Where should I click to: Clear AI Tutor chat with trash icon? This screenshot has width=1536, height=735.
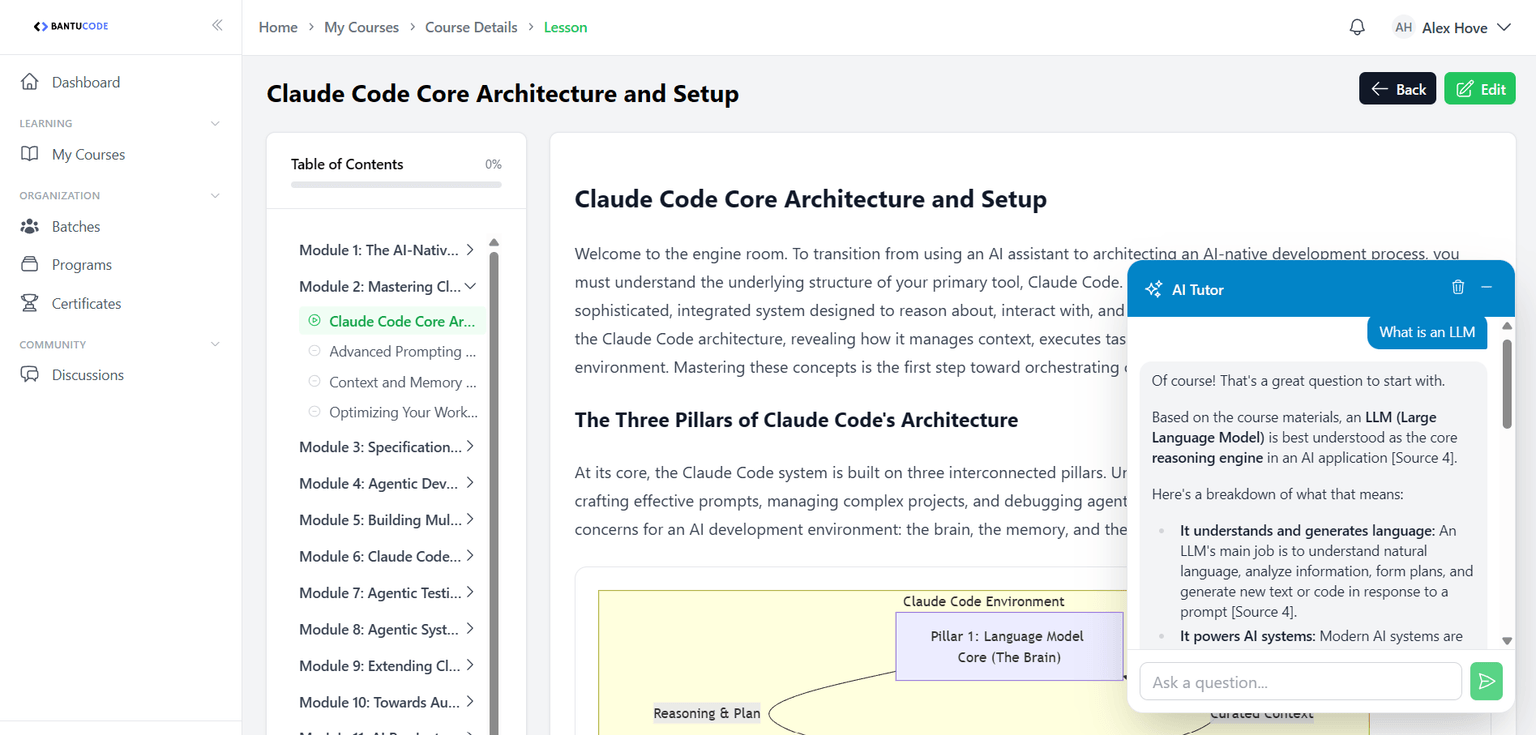(1458, 287)
